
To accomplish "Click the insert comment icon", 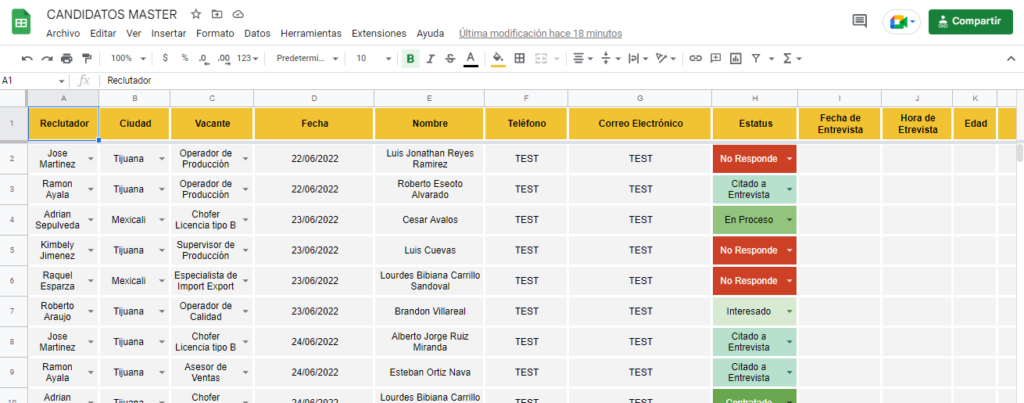I will point(716,59).
